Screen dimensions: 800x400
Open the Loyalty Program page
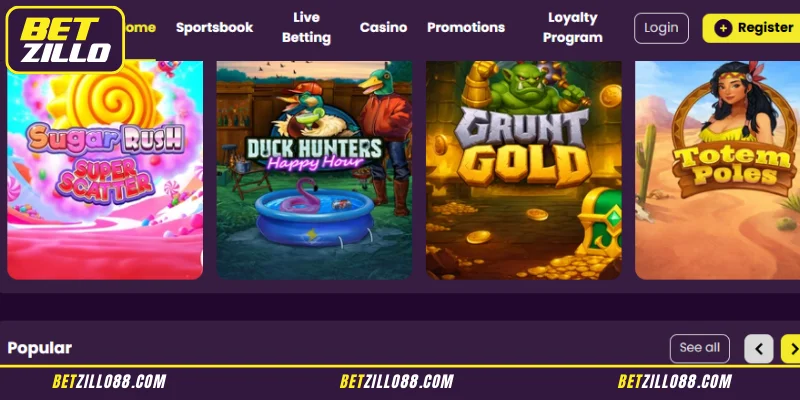pos(572,28)
